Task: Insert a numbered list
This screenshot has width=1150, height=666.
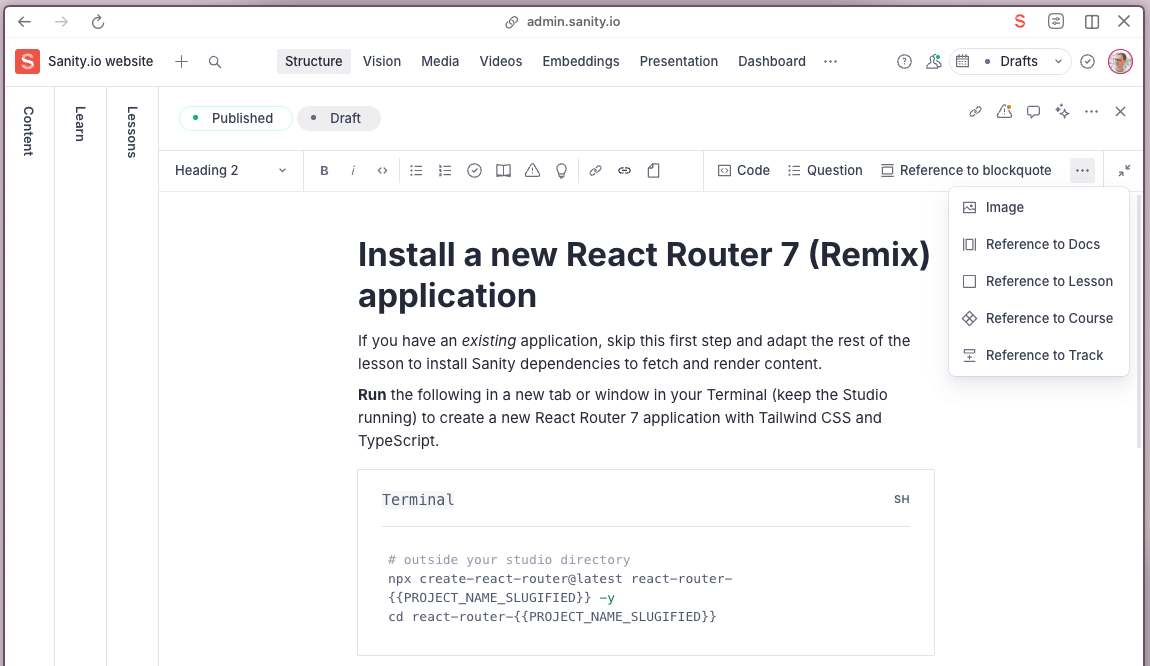Action: tap(445, 170)
